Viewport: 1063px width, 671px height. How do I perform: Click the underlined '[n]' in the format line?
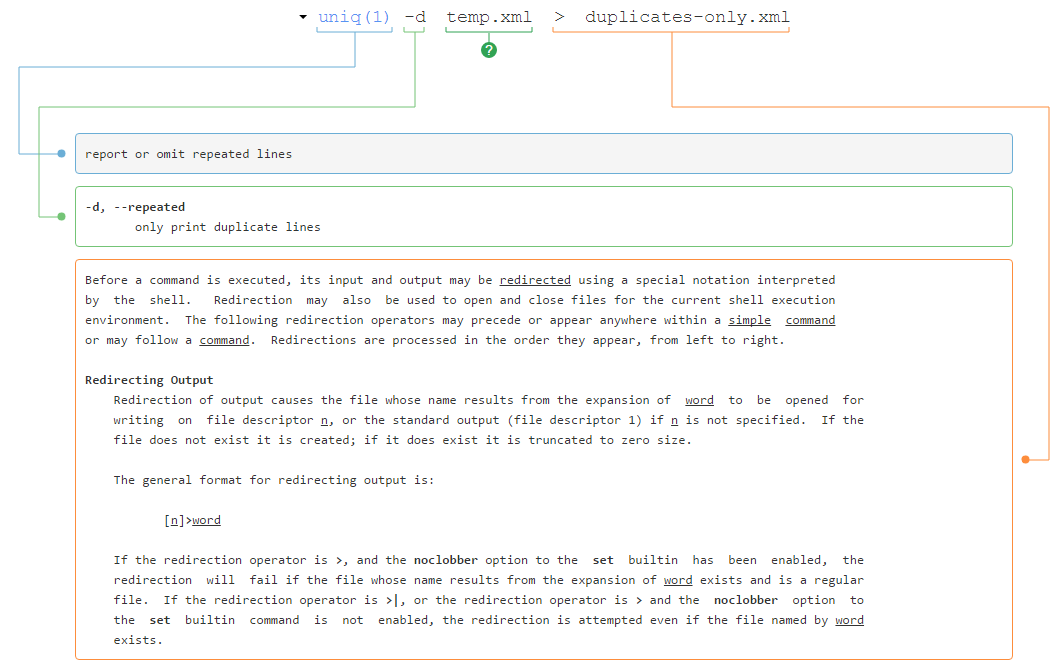174,520
